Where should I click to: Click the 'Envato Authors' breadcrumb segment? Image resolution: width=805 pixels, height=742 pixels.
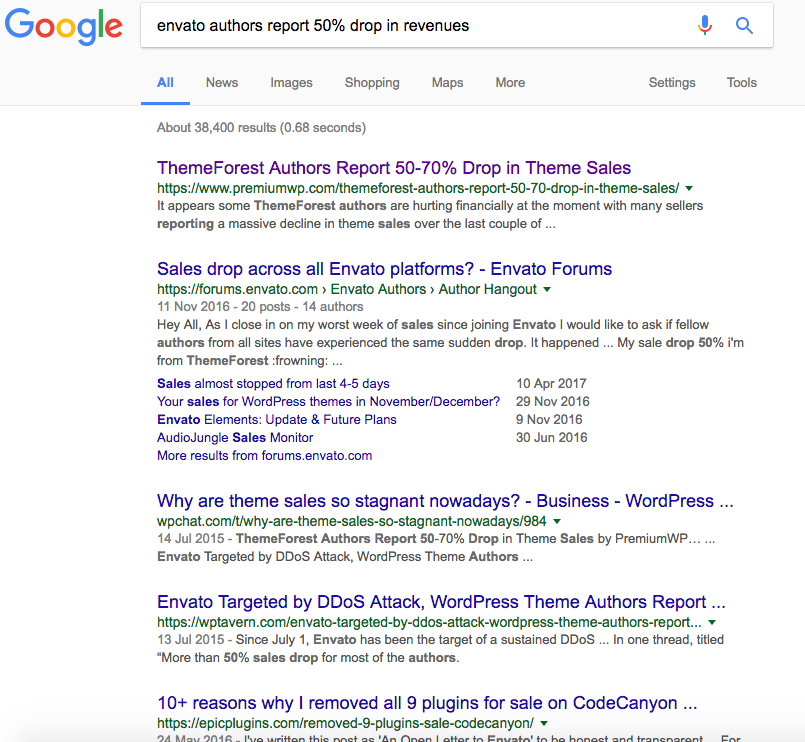[x=378, y=290]
